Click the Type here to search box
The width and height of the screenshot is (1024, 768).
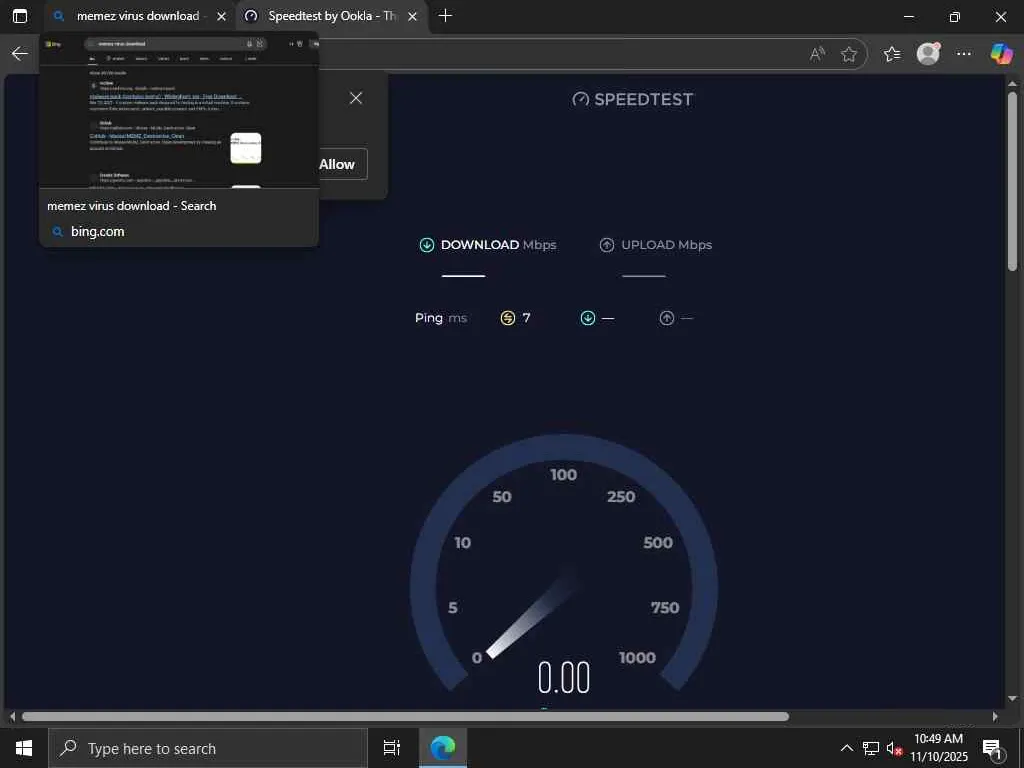(208, 748)
